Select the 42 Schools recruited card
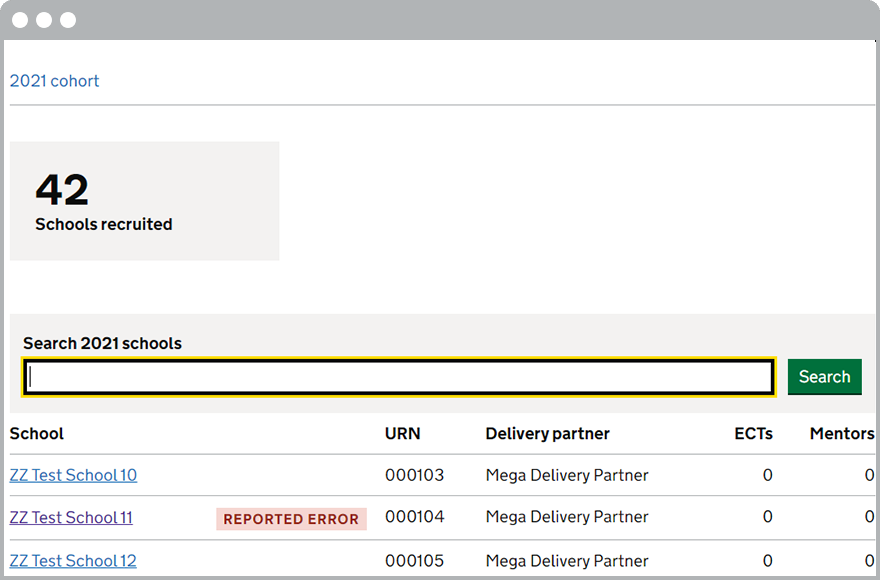The width and height of the screenshot is (880, 580). 144,201
